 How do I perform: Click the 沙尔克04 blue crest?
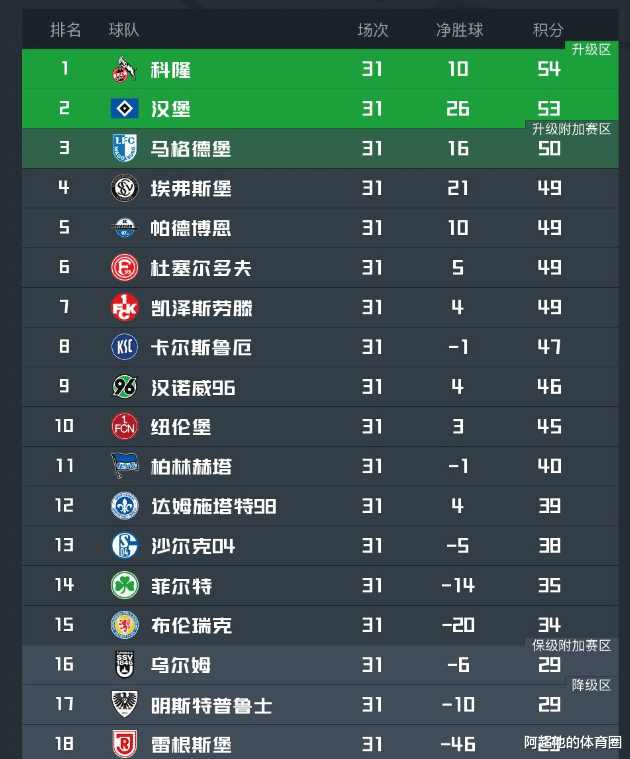click(124, 545)
